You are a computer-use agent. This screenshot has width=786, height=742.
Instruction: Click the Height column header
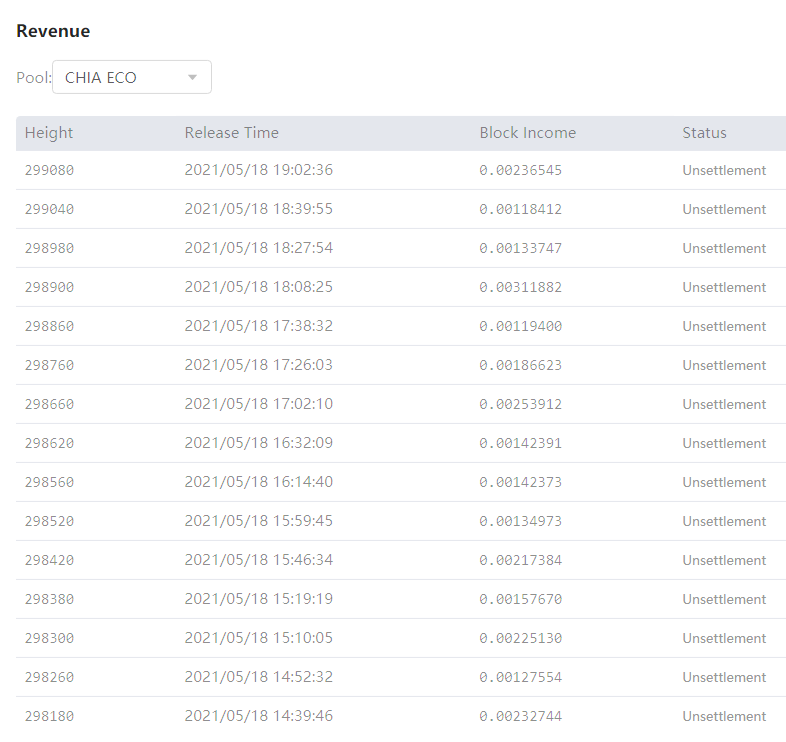point(49,133)
